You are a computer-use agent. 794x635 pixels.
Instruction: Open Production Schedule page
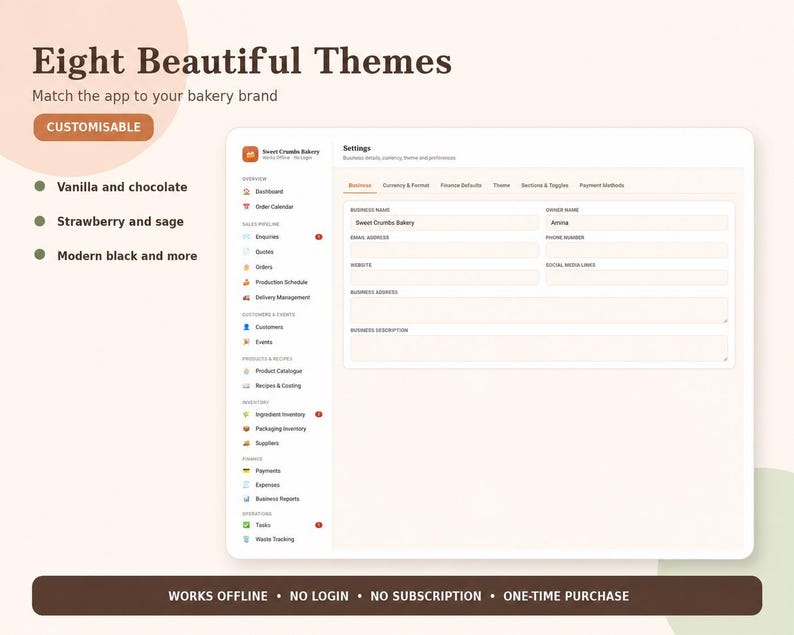click(x=281, y=282)
